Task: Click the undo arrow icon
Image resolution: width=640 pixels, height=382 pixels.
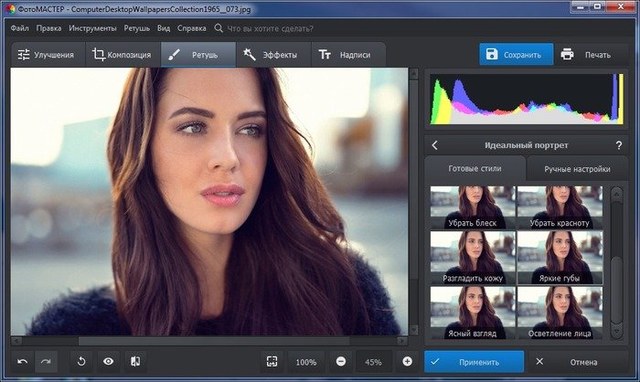Action: tap(22, 362)
